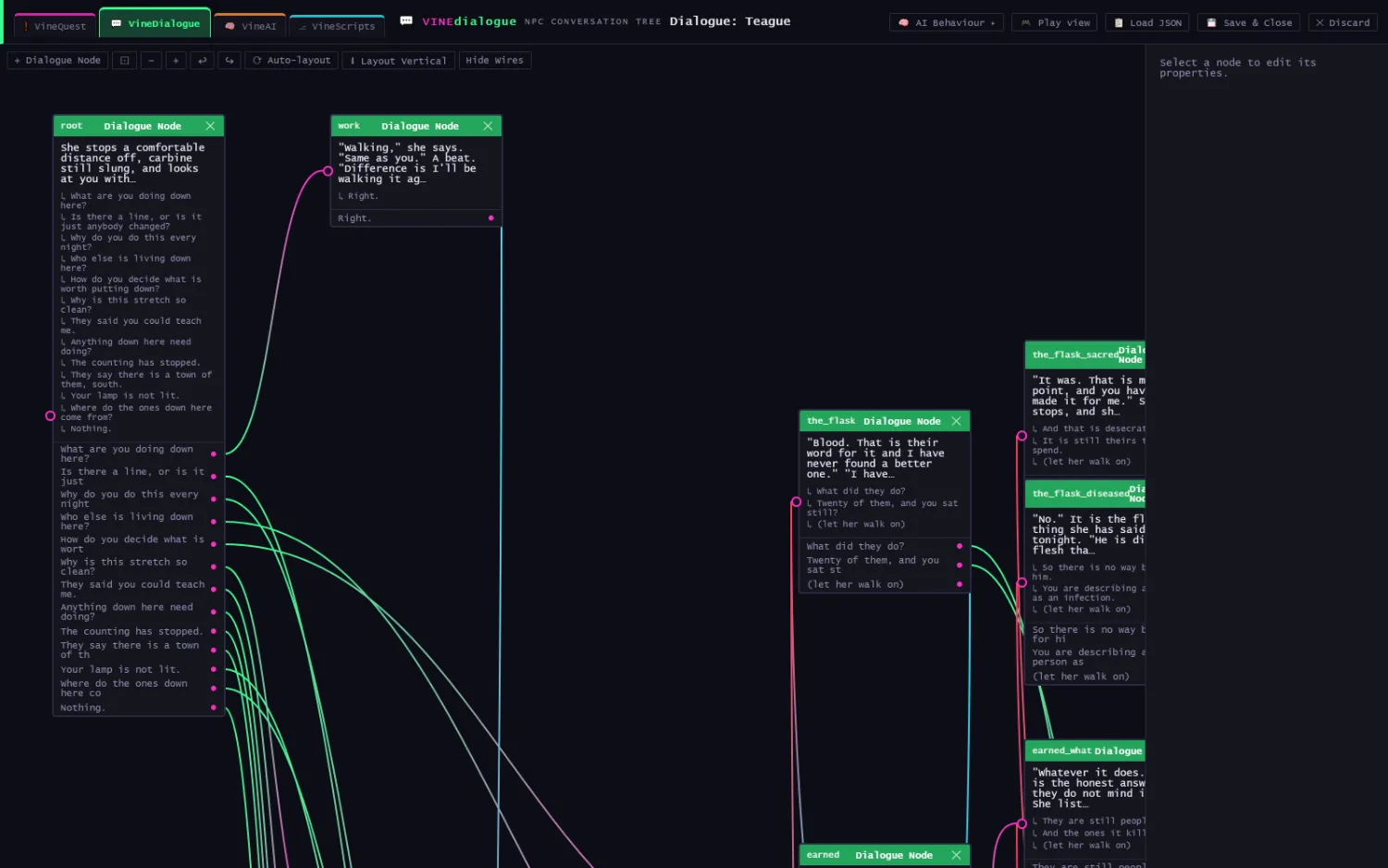The image size is (1388, 868).
Task: Click Save & Close
Action: [1249, 22]
